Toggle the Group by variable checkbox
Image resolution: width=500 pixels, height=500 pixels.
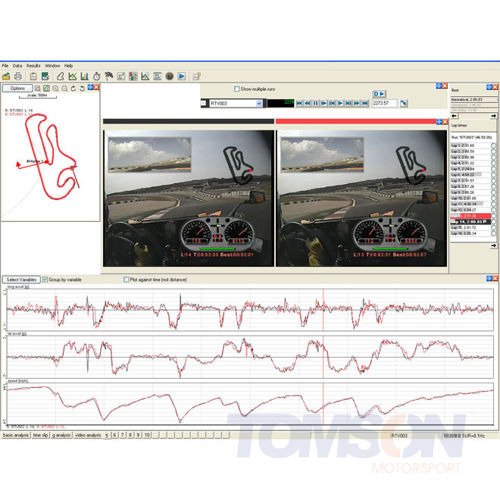point(45,280)
